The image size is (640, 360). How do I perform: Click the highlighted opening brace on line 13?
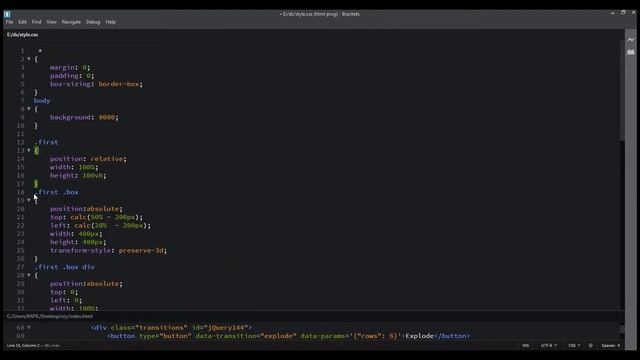point(36,151)
